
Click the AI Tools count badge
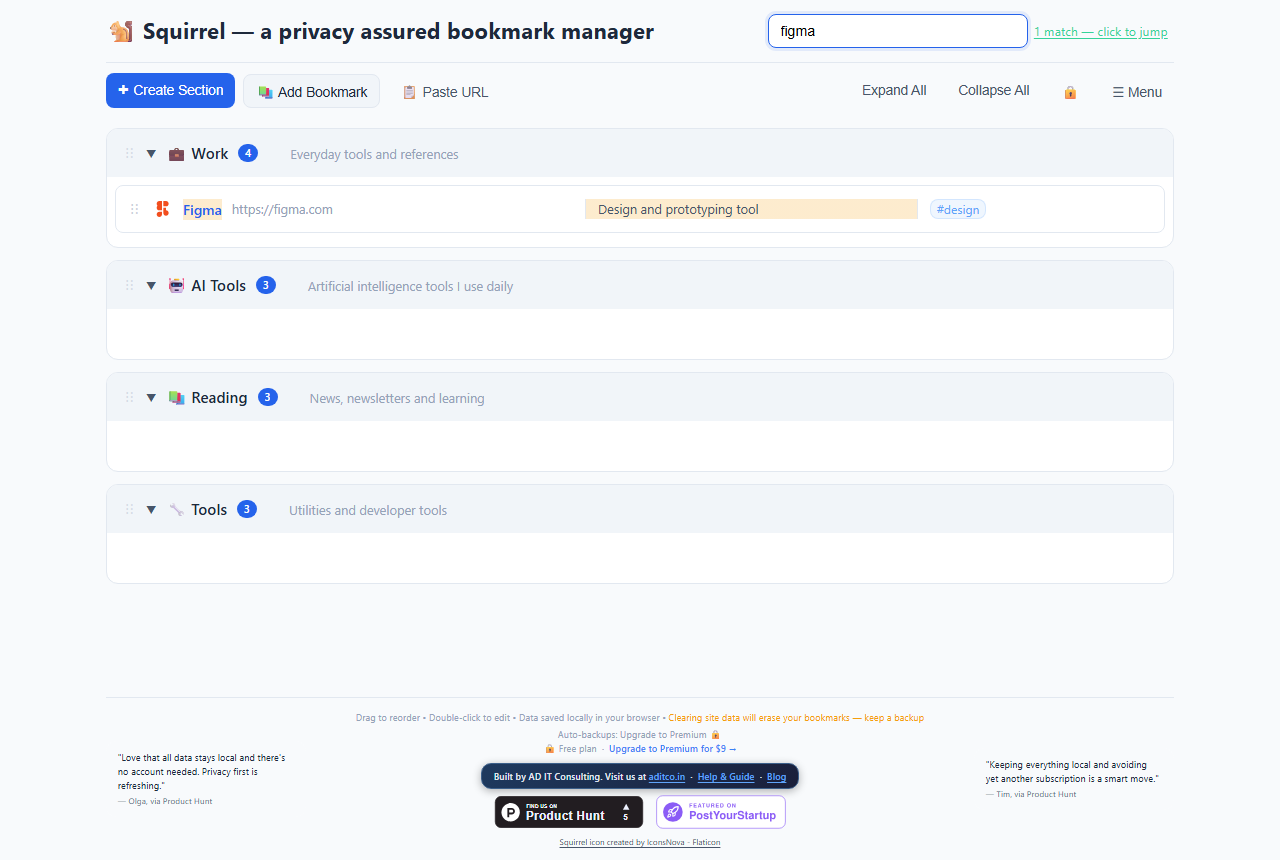(x=265, y=285)
